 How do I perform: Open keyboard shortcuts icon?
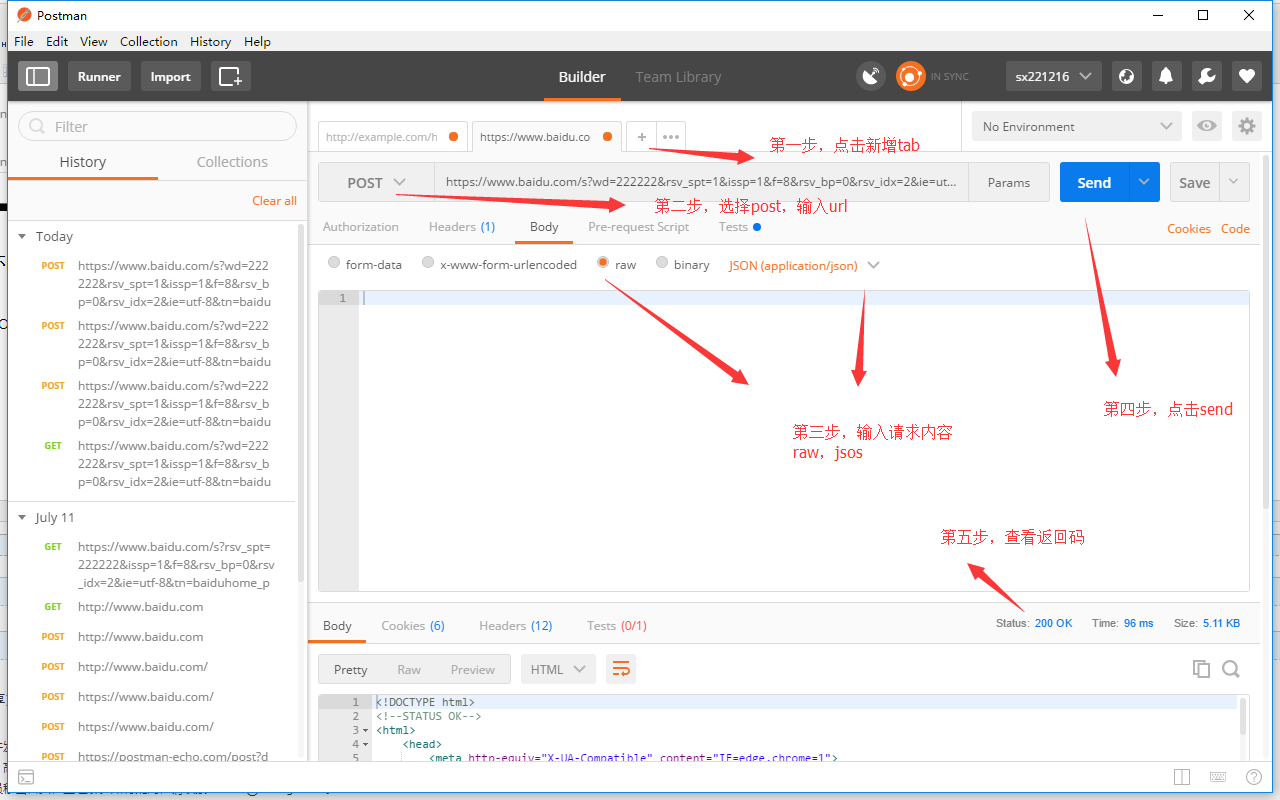(1218, 777)
